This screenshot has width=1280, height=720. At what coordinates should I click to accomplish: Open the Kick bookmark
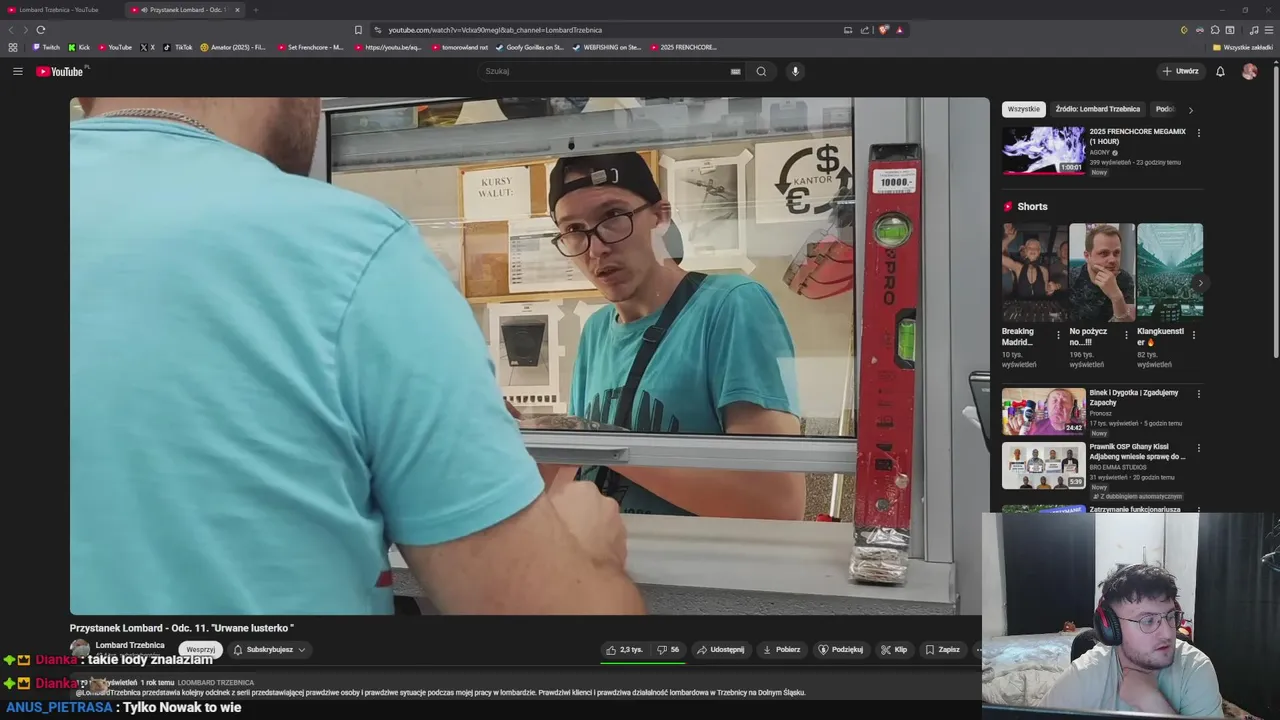[79, 47]
